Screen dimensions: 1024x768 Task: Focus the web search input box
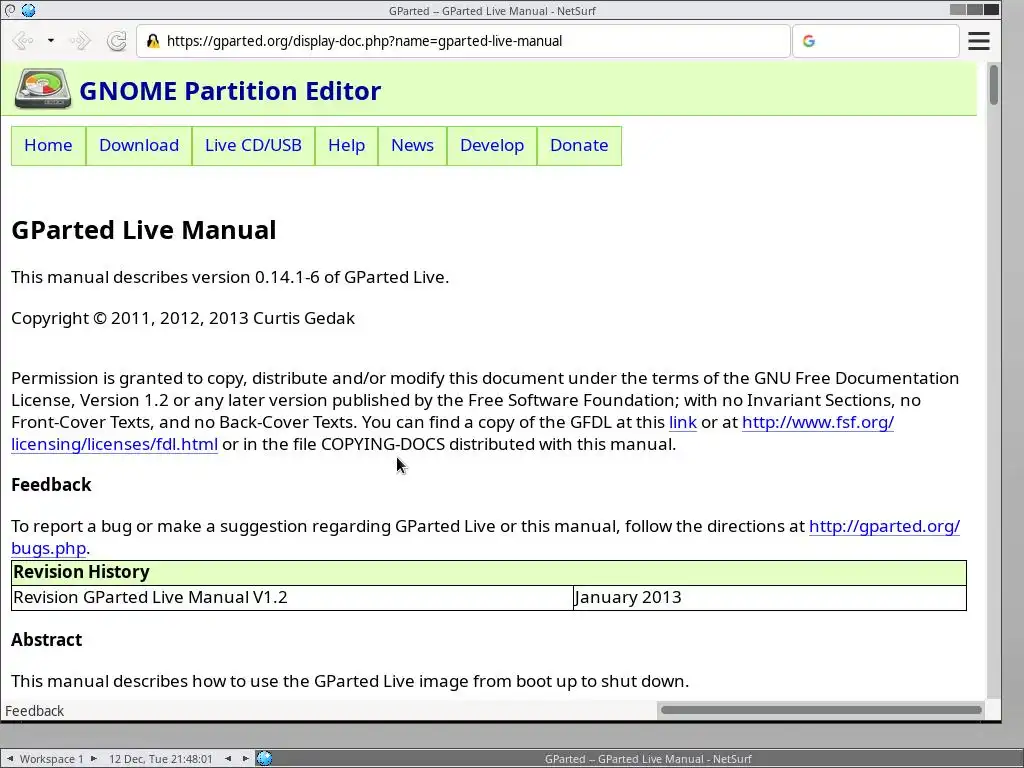876,41
